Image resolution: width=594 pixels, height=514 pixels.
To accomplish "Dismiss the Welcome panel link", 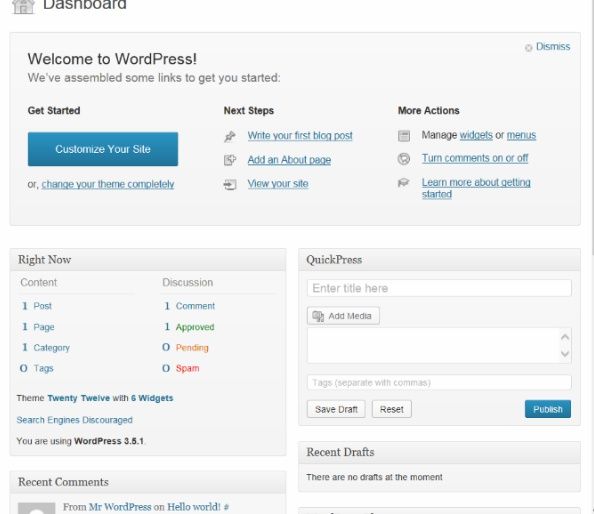I will pos(553,47).
